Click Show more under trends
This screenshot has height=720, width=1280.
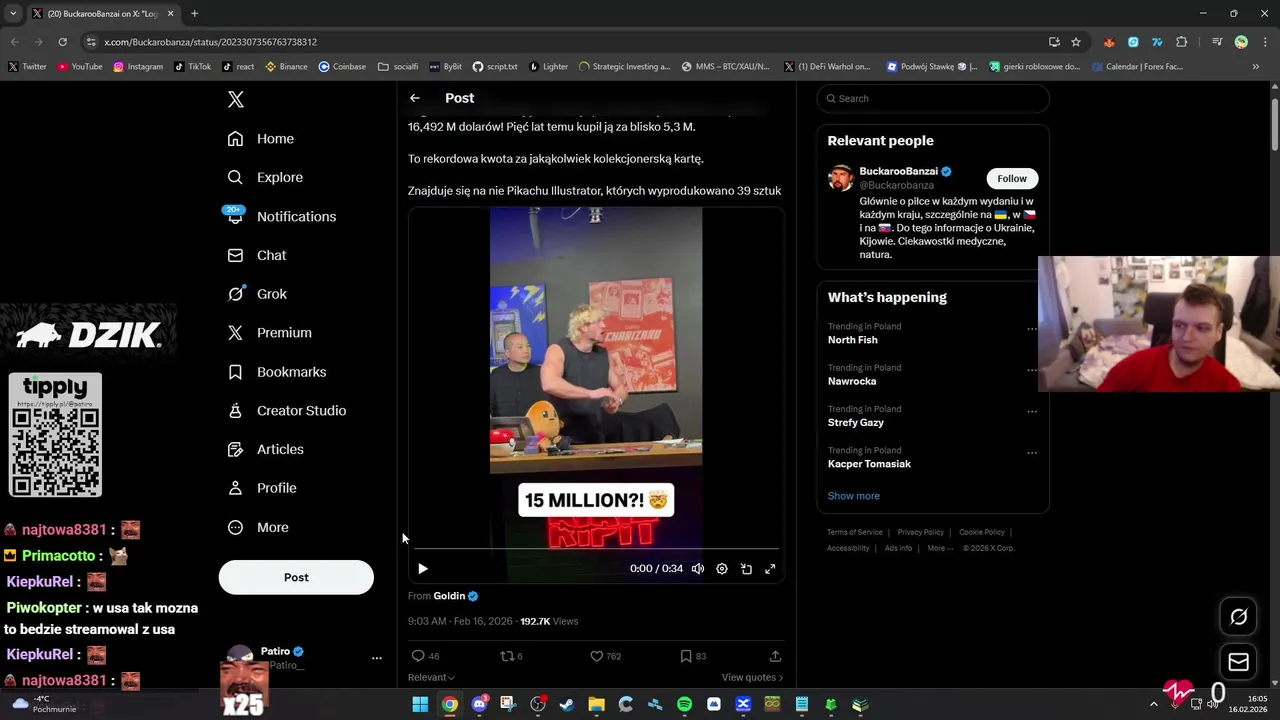(x=854, y=496)
